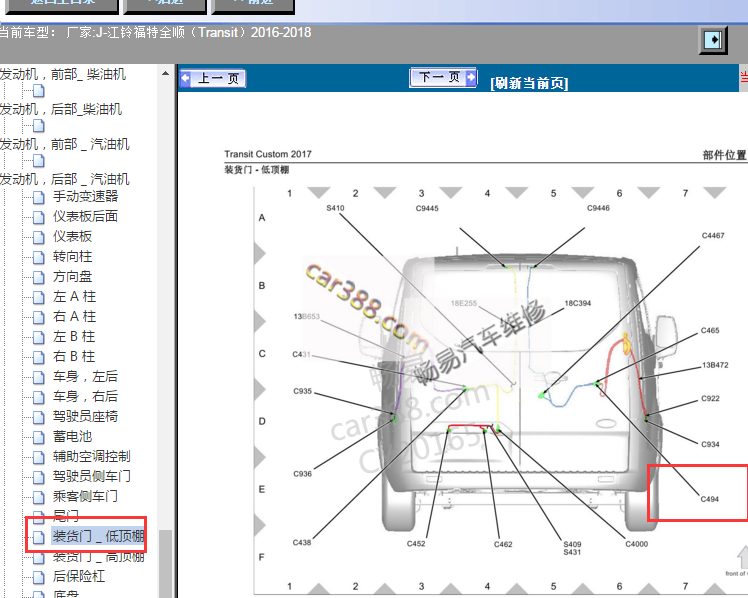Viewport: 748px width, 598px height.
Task: Open 方向盘 tree item
Action: [x=73, y=277]
